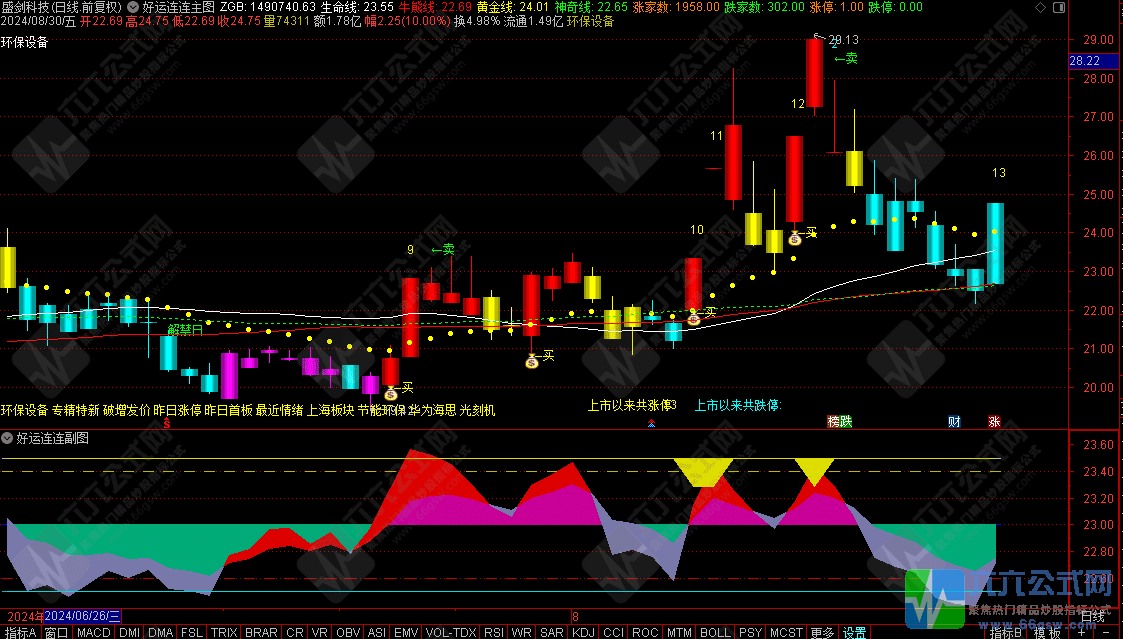The image size is (1123, 639).
Task: Open the 好运连连主图 indicator dropdown arrow
Action: pyautogui.click(x=134, y=7)
